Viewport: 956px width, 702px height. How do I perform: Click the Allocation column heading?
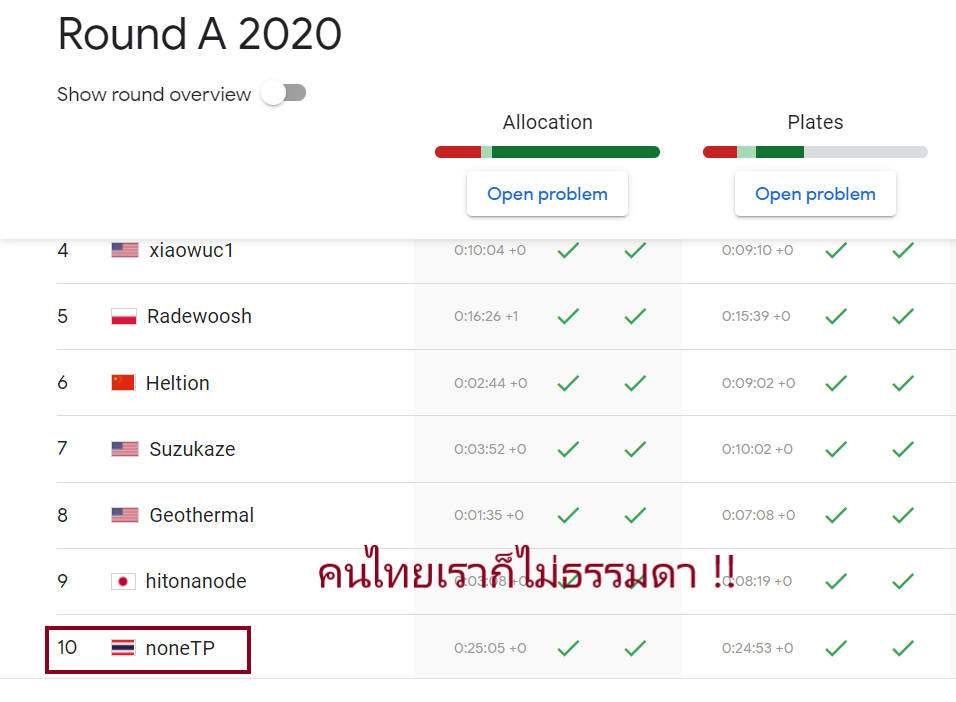(548, 122)
